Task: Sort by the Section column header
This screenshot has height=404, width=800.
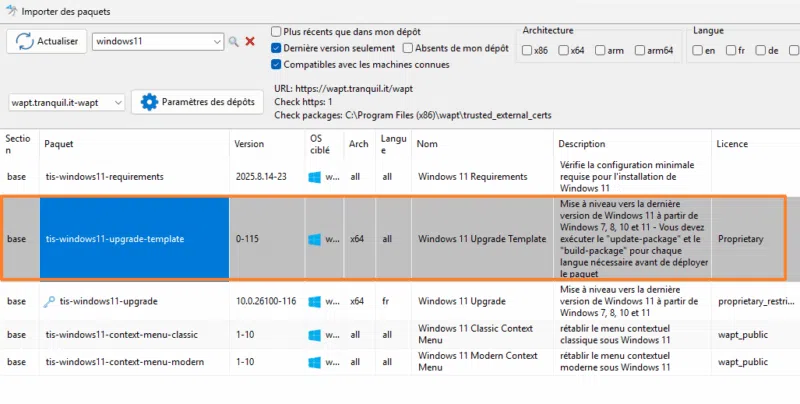Action: coord(19,144)
